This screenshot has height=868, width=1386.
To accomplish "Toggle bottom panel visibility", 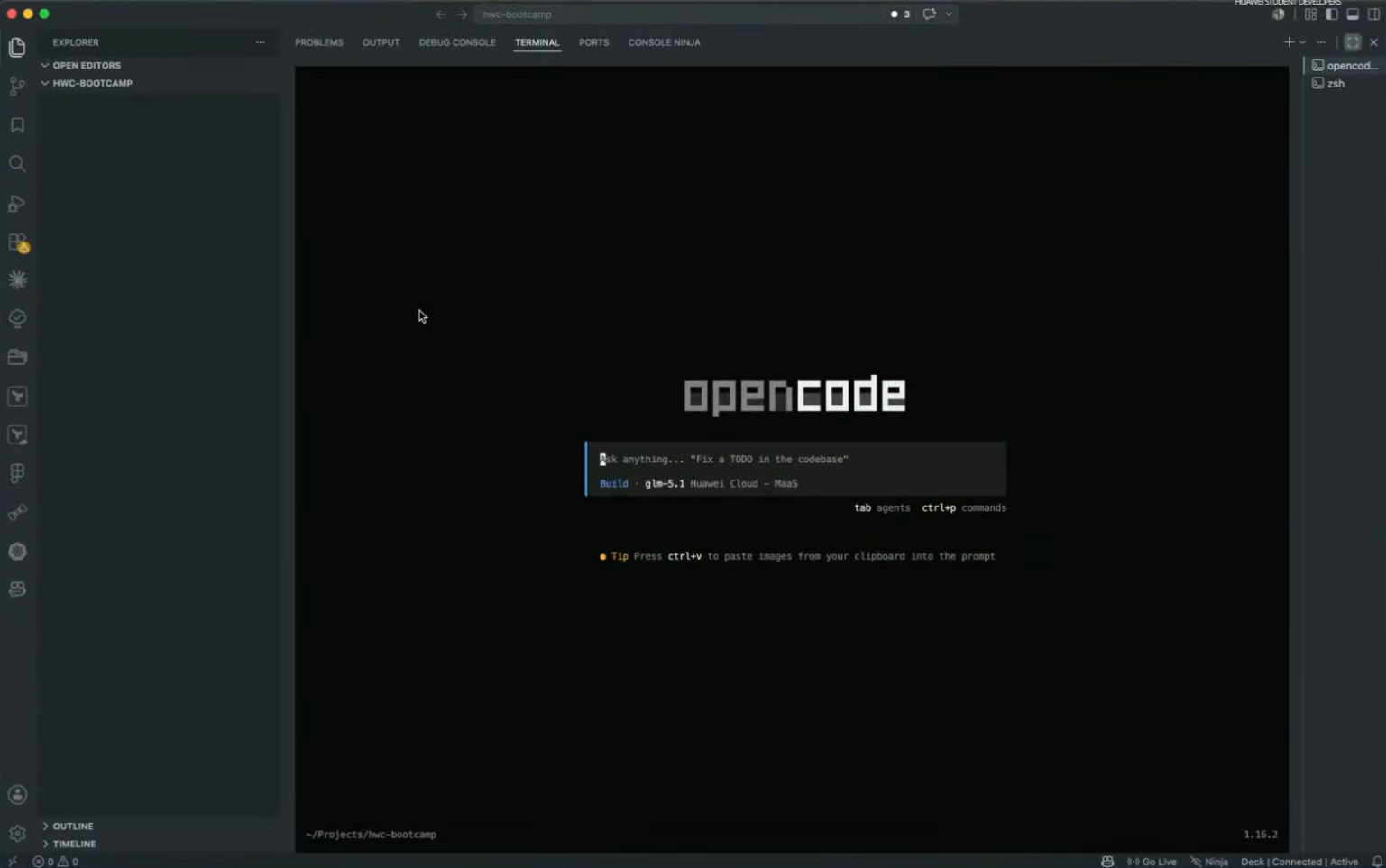I will pyautogui.click(x=1353, y=14).
